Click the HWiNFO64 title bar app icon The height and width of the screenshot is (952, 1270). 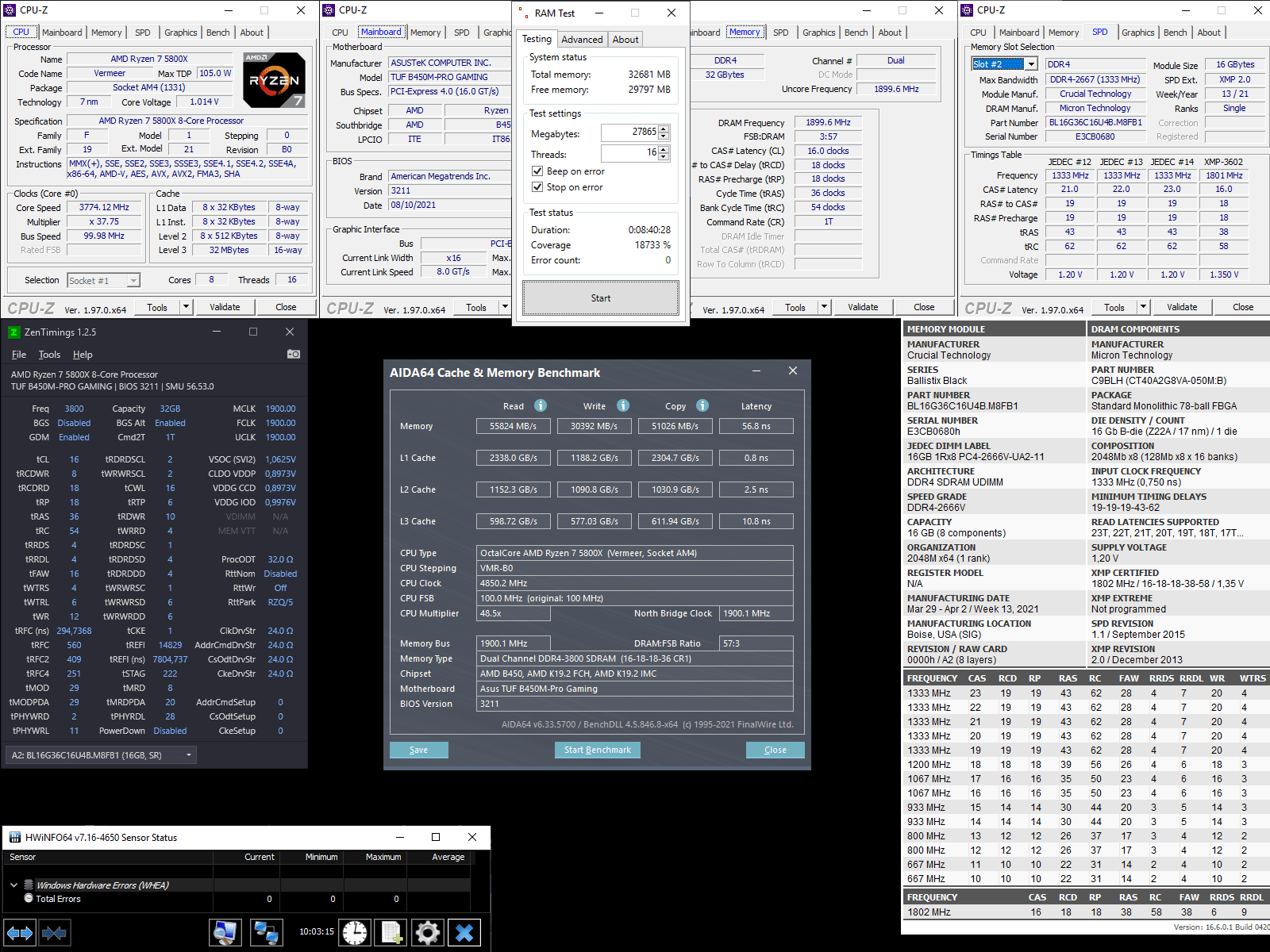pyautogui.click(x=15, y=837)
